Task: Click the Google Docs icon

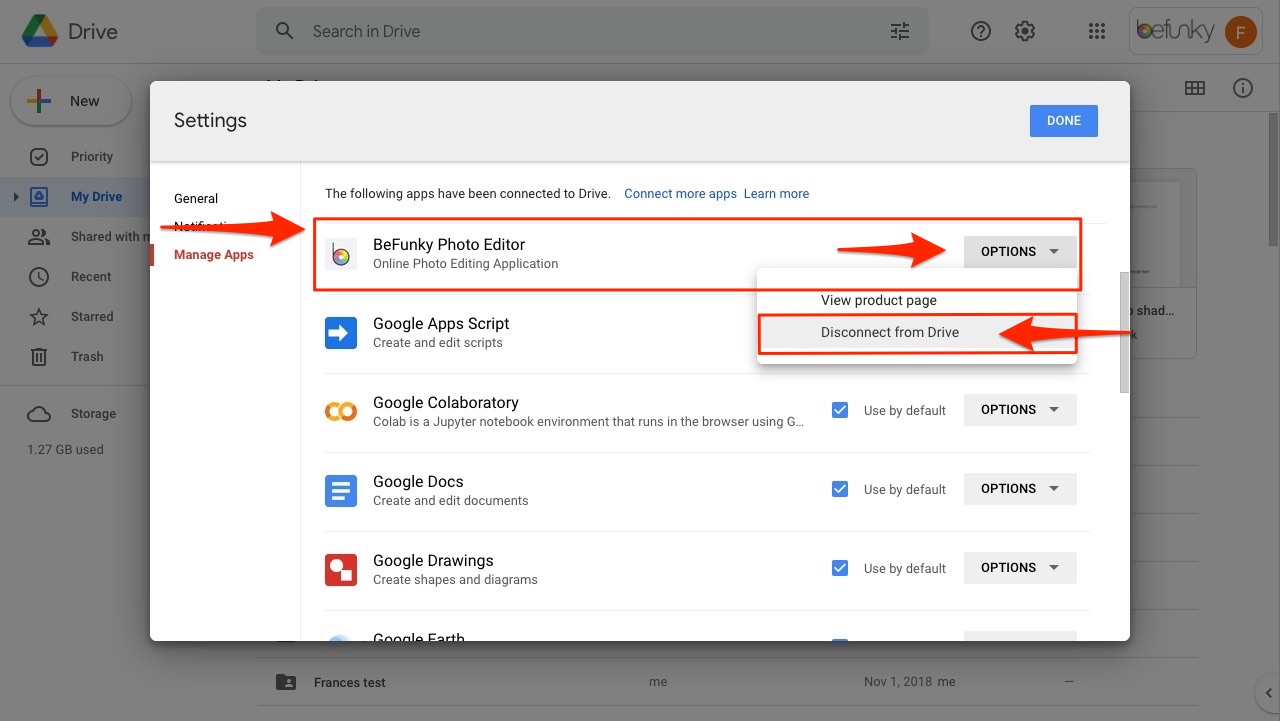Action: (x=341, y=491)
